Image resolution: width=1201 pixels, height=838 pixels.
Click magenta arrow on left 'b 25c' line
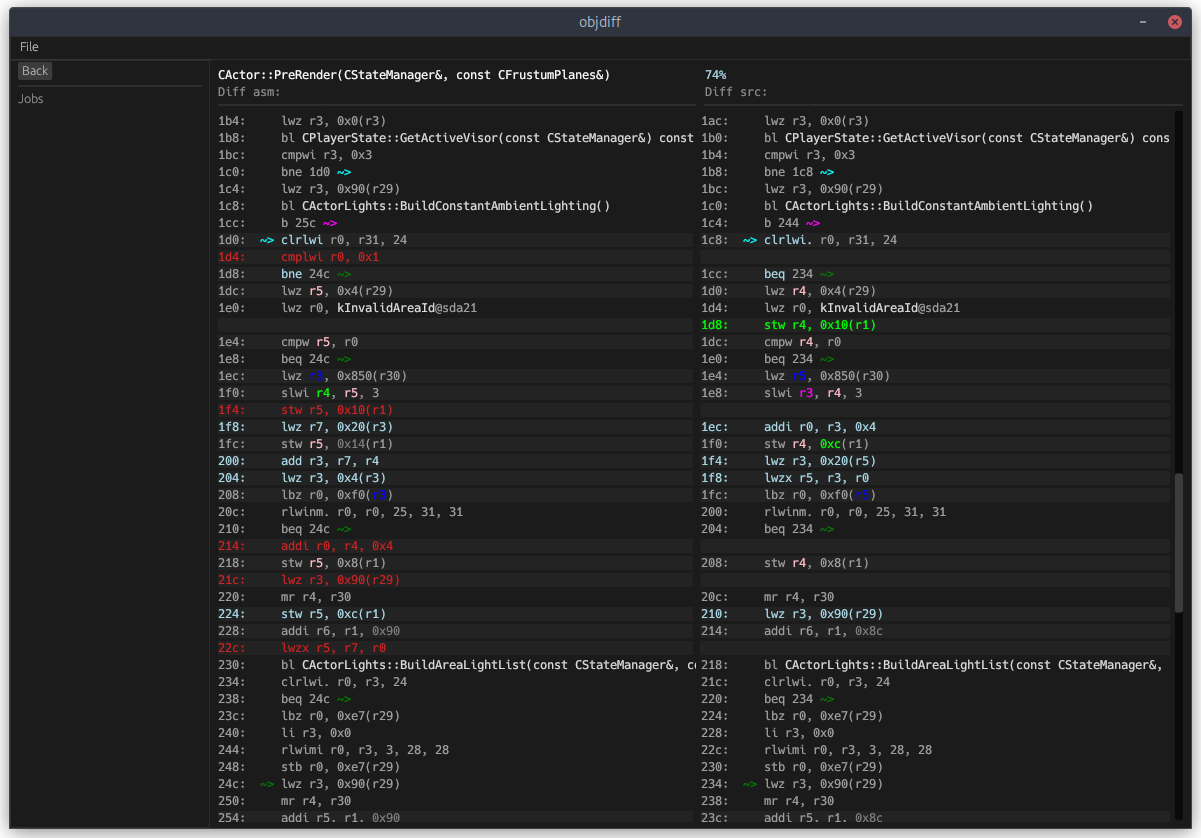click(330, 223)
